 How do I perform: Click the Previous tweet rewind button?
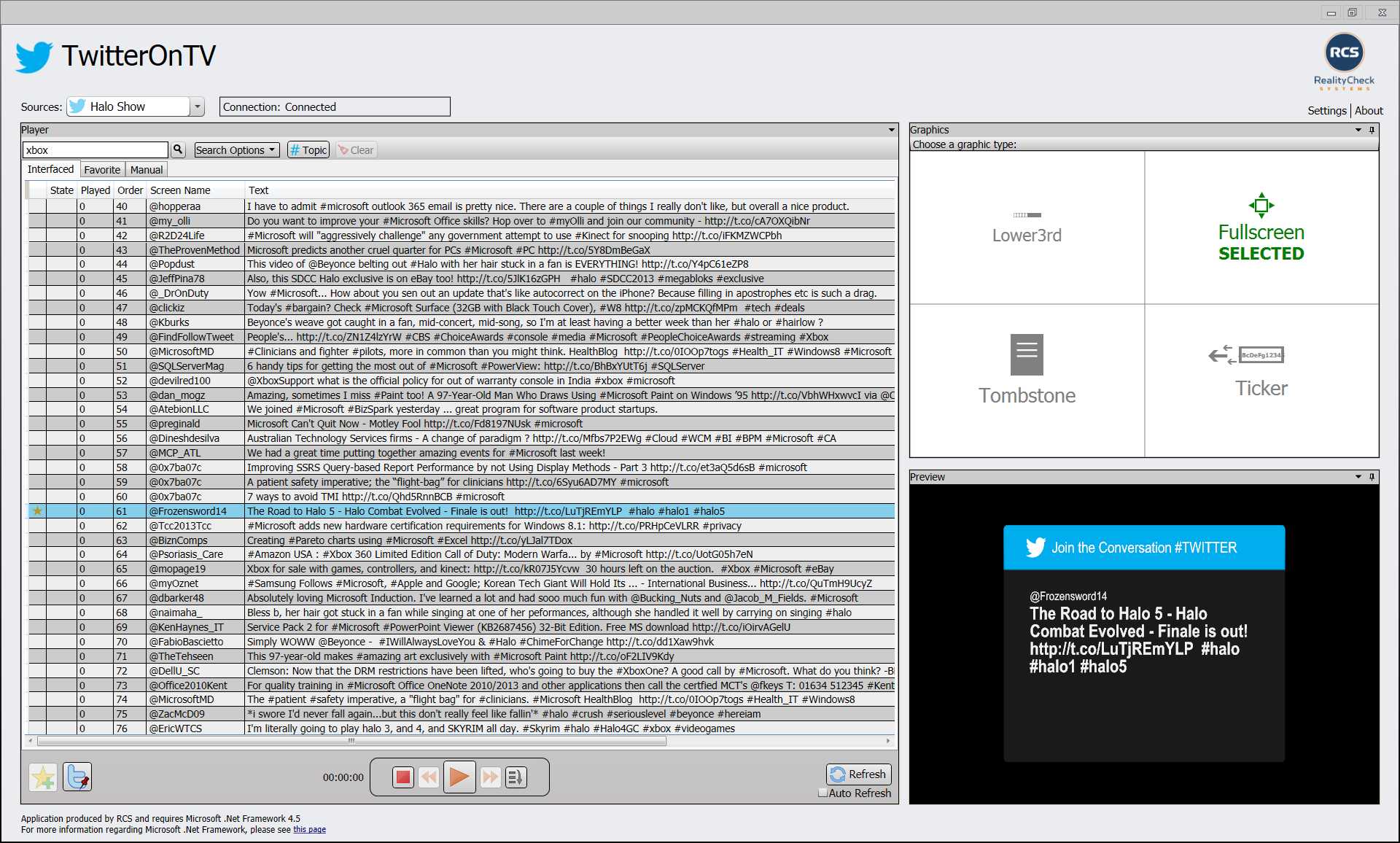pos(429,777)
